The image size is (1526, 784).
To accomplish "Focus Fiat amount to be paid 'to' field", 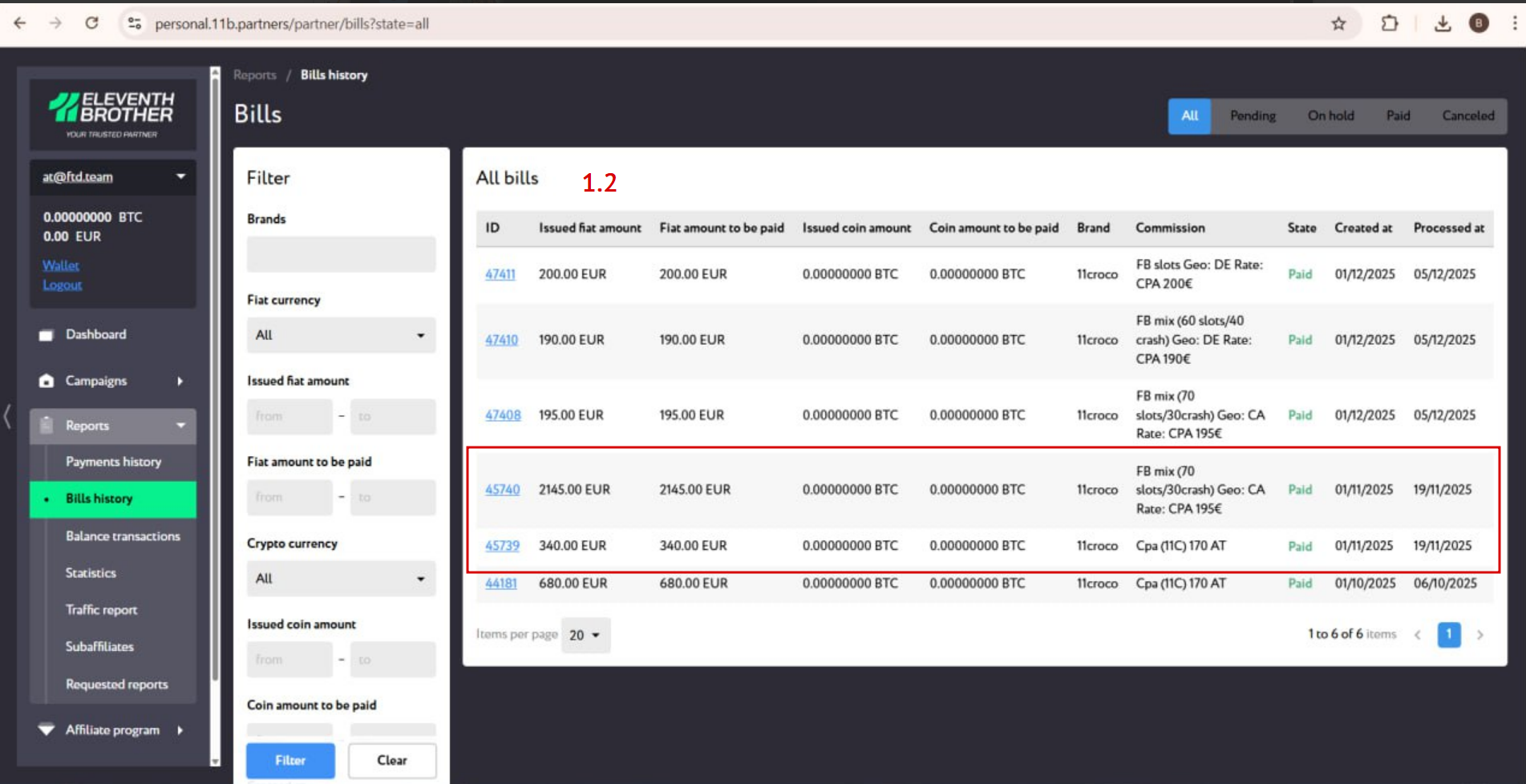I will click(393, 498).
